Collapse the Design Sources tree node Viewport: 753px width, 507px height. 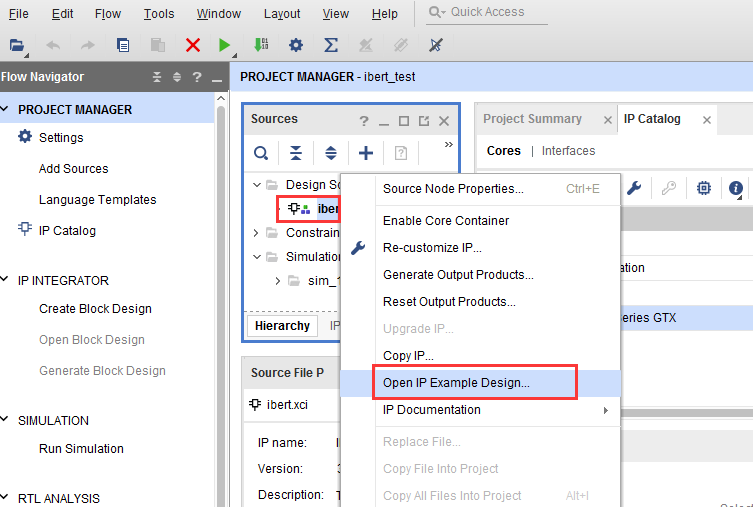(257, 185)
